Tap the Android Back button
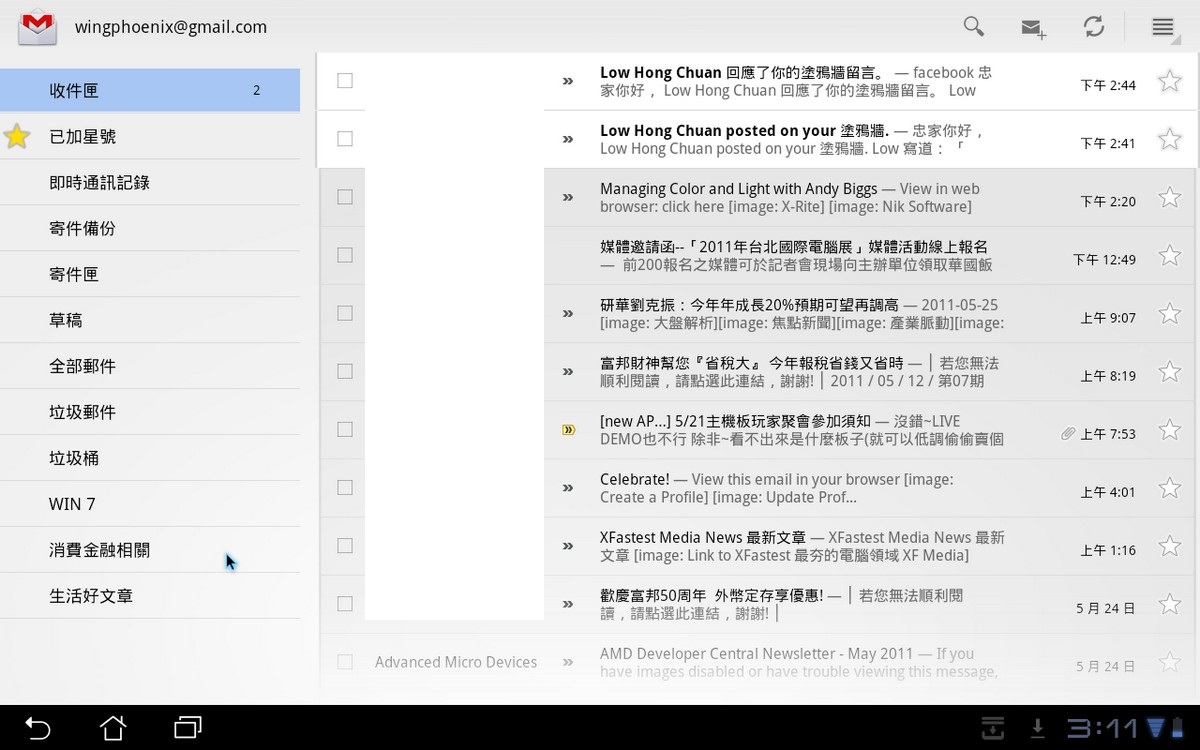Viewport: 1200px width, 750px height. click(37, 727)
